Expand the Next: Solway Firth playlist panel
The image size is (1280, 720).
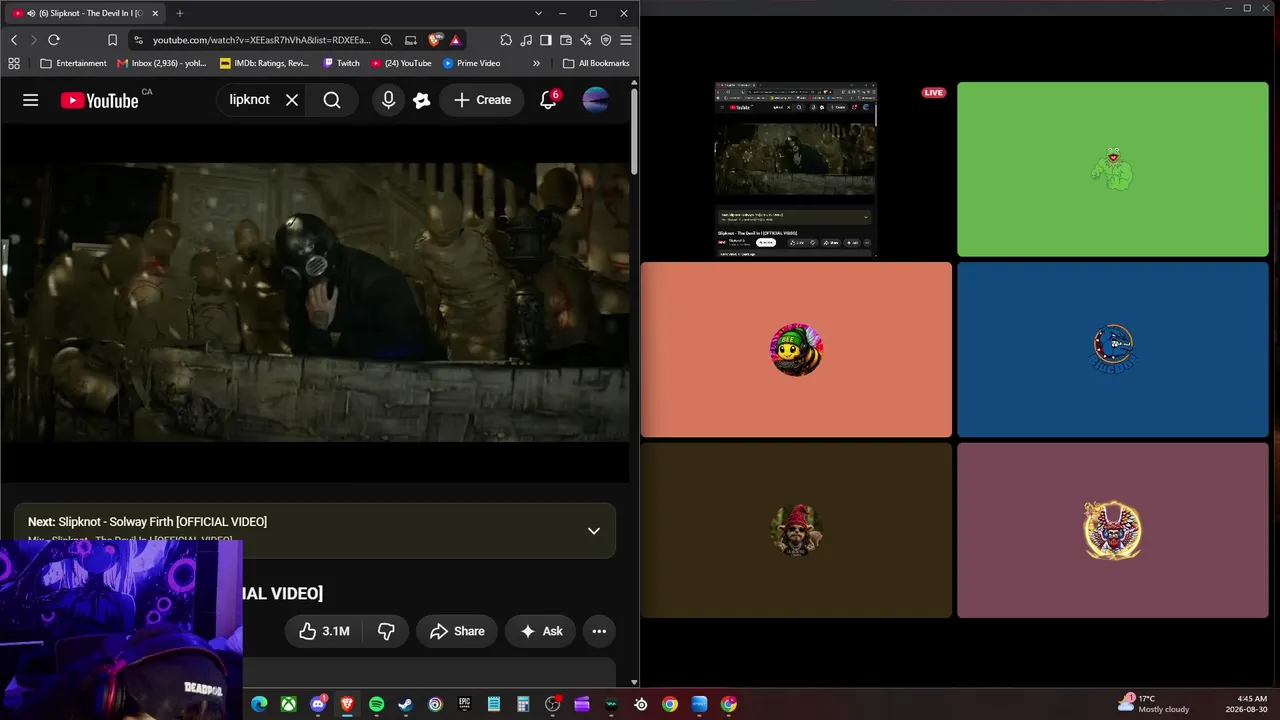(594, 531)
